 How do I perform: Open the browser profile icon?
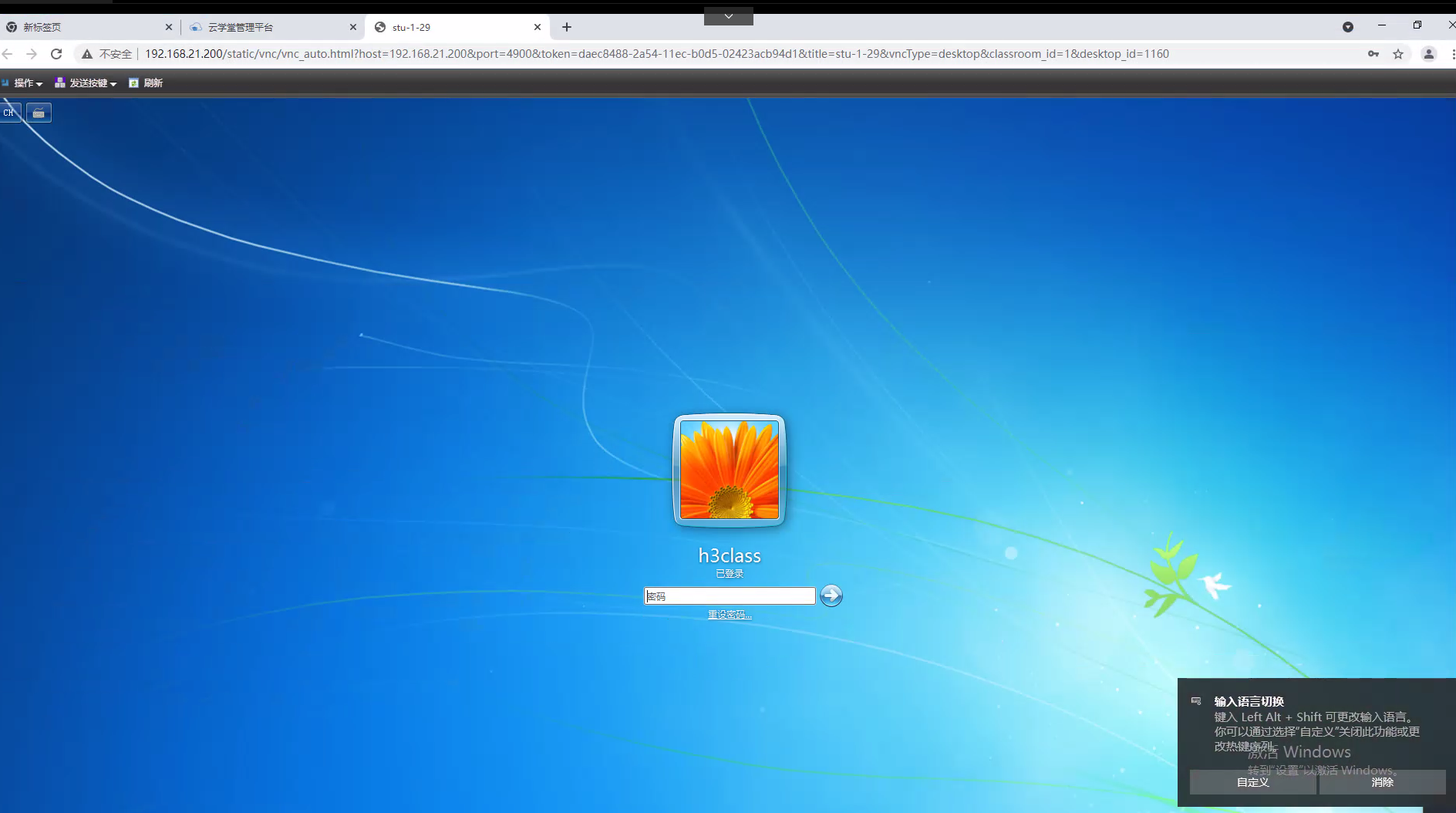click(x=1429, y=54)
